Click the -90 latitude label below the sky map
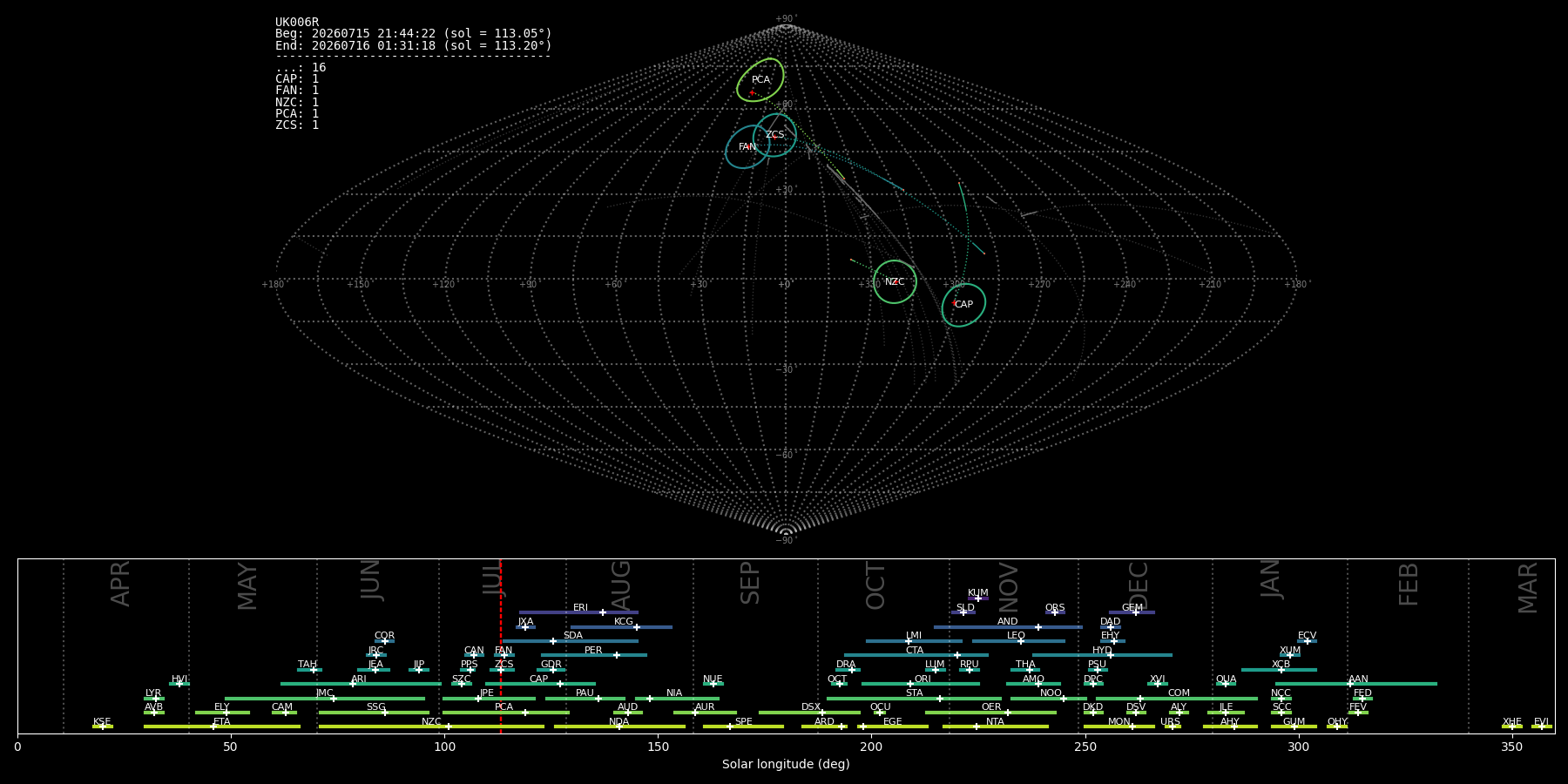The height and width of the screenshot is (784, 1568). coord(786,541)
